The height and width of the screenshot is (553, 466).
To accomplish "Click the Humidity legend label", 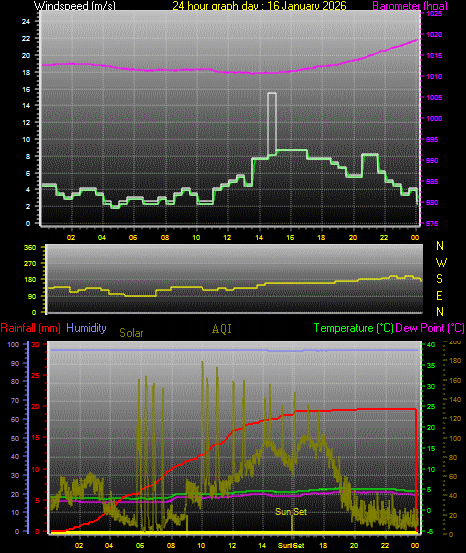I will (86, 328).
